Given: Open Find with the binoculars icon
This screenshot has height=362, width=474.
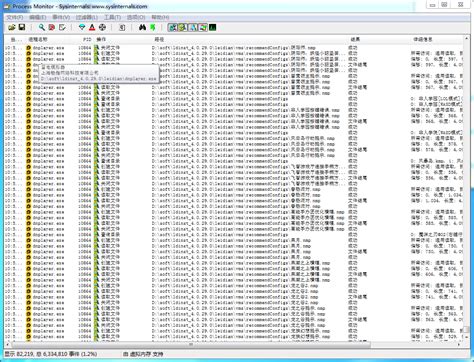Looking at the screenshot, I should [x=142, y=27].
